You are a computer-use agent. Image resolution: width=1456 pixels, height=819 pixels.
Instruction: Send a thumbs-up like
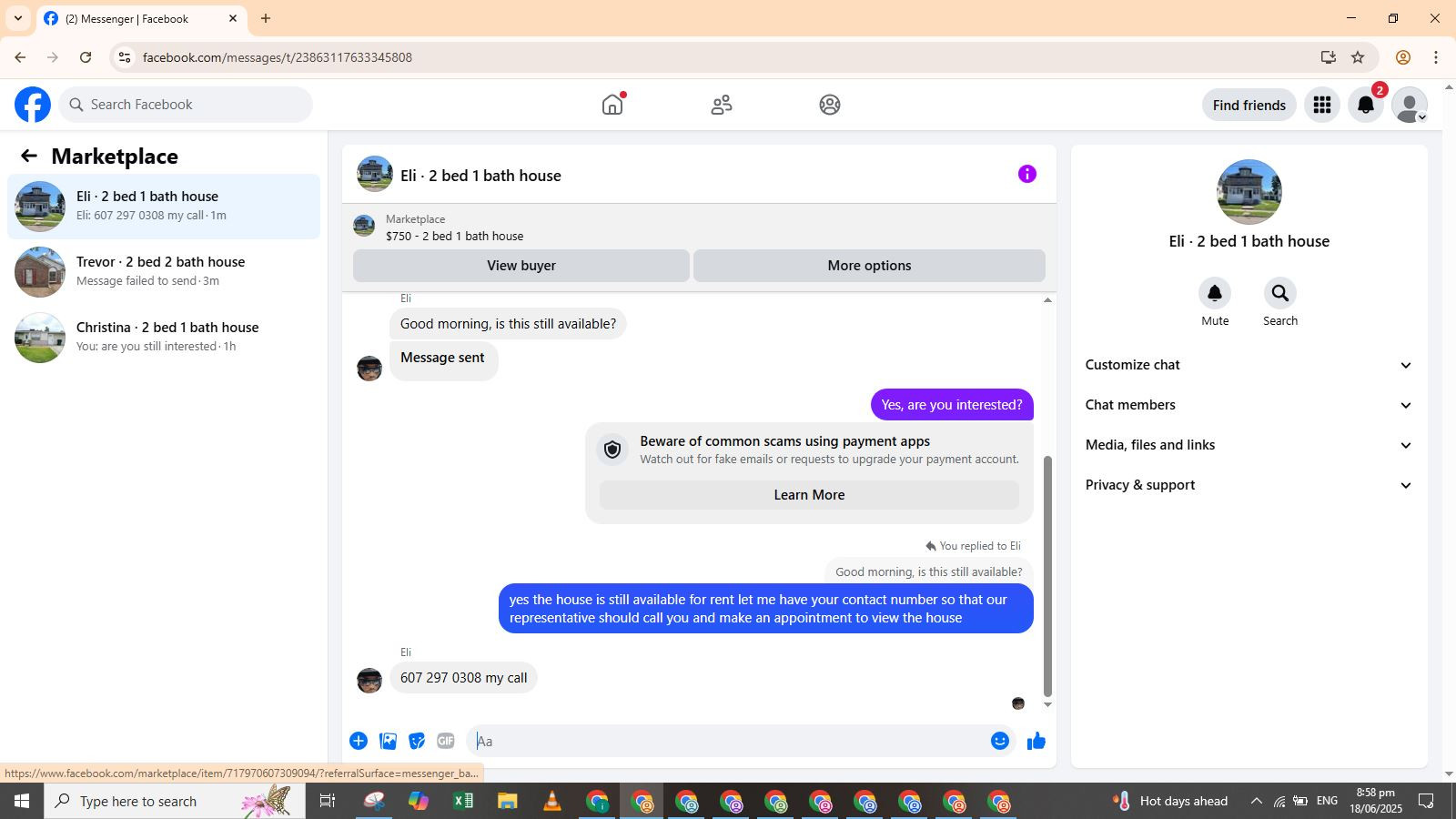pos(1036,741)
